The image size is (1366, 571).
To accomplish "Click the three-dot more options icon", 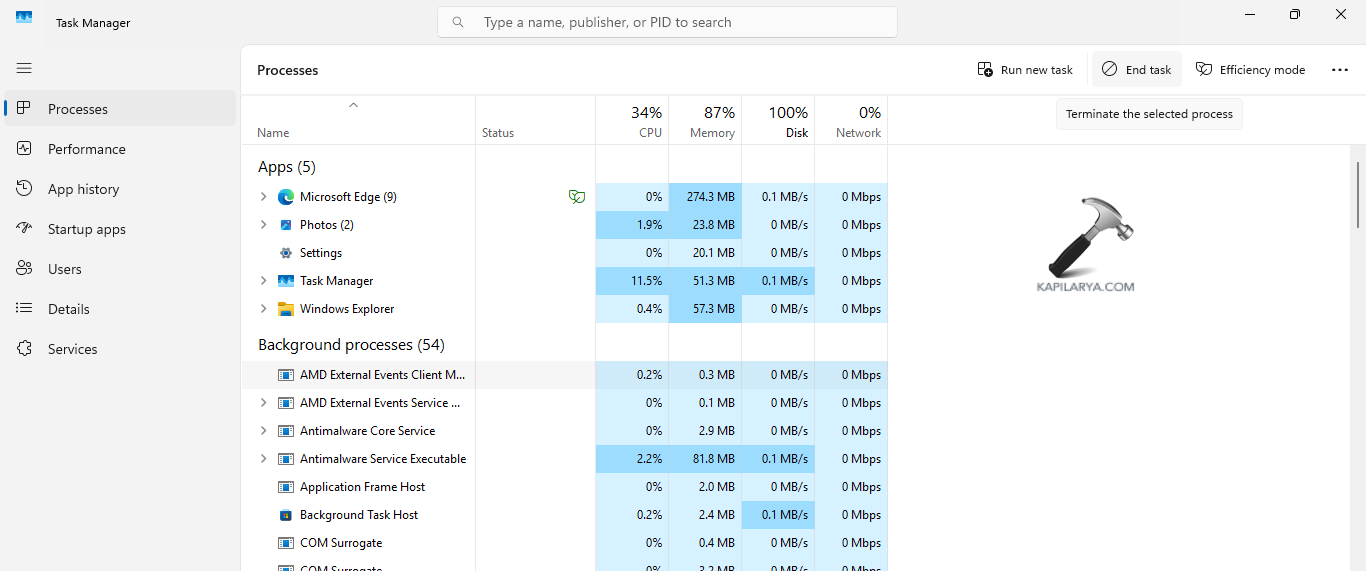I will tap(1340, 70).
